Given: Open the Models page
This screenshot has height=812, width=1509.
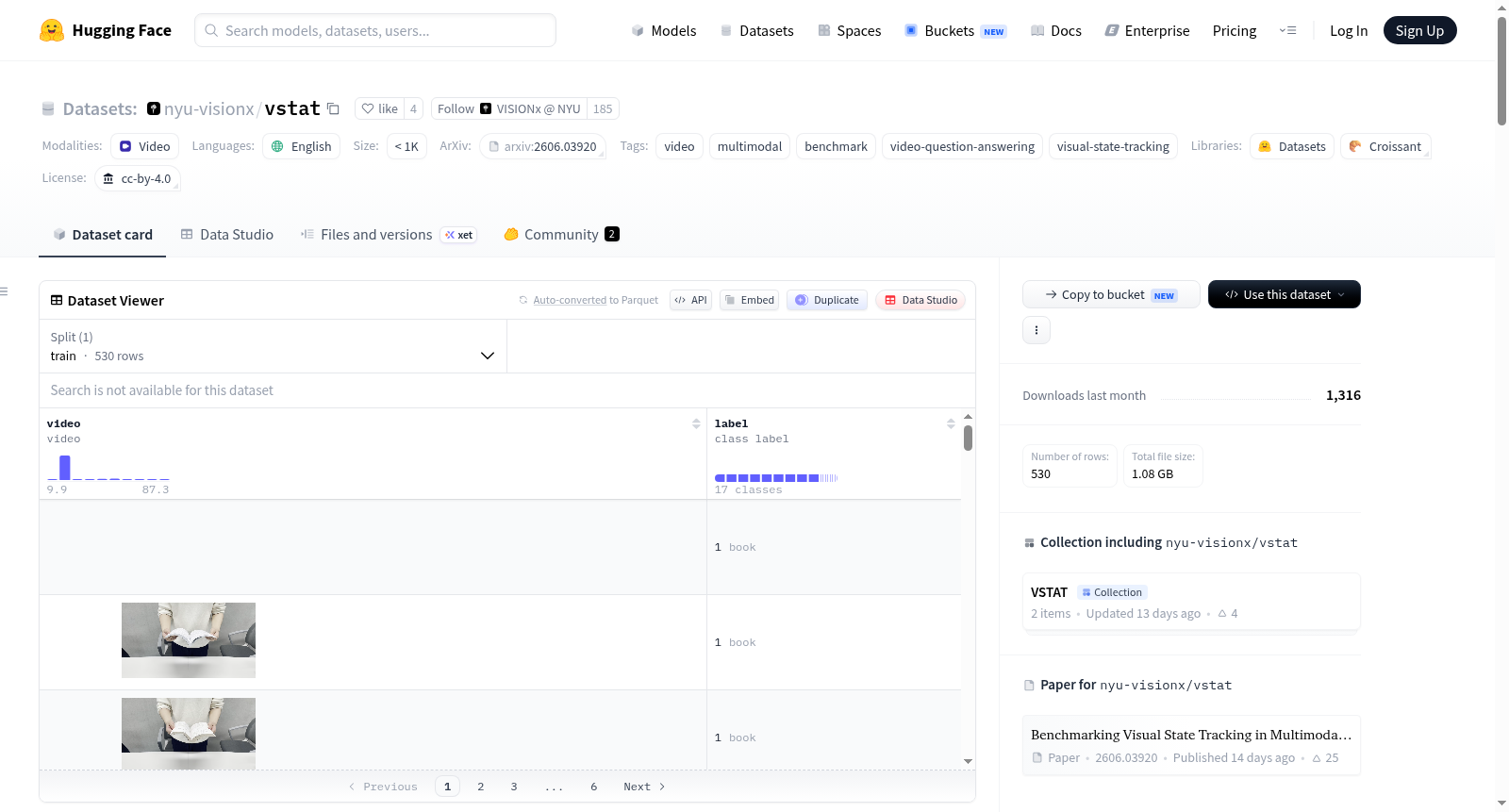Looking at the screenshot, I should pos(664,30).
